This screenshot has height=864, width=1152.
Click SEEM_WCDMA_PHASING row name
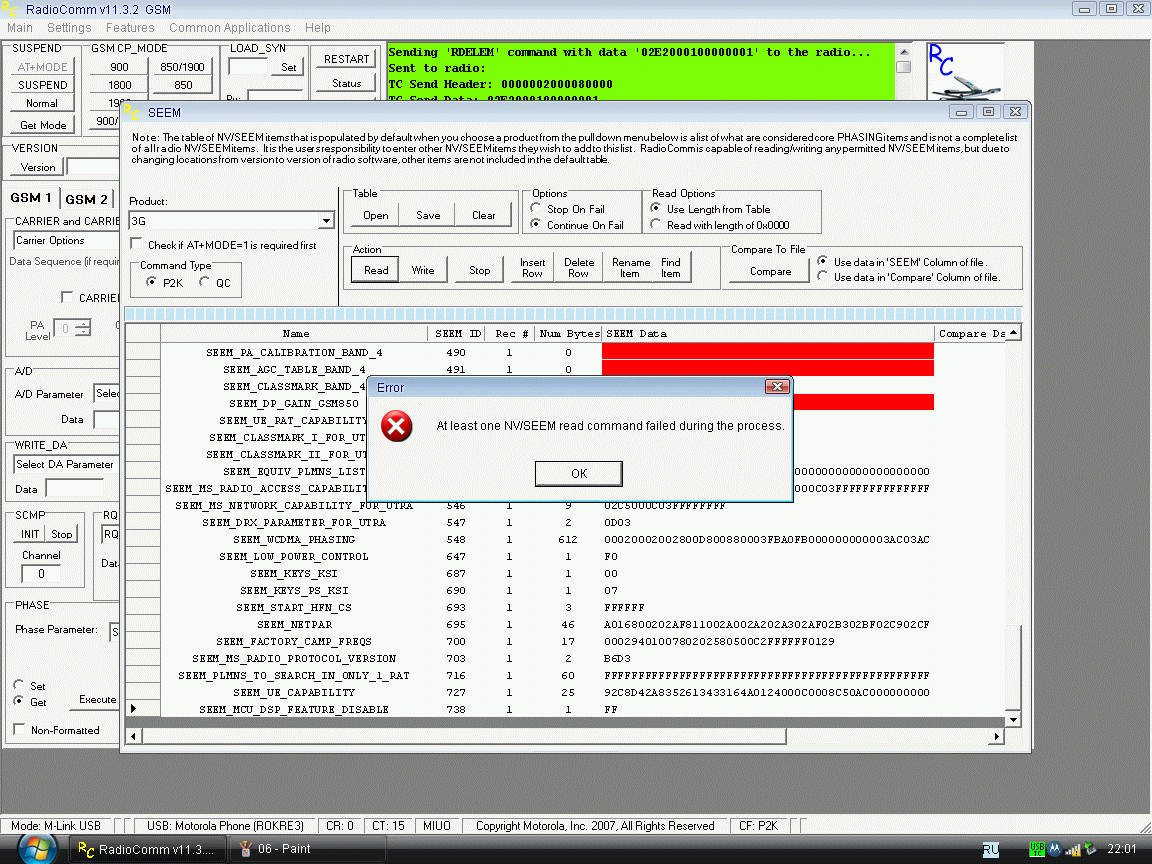[x=294, y=539]
